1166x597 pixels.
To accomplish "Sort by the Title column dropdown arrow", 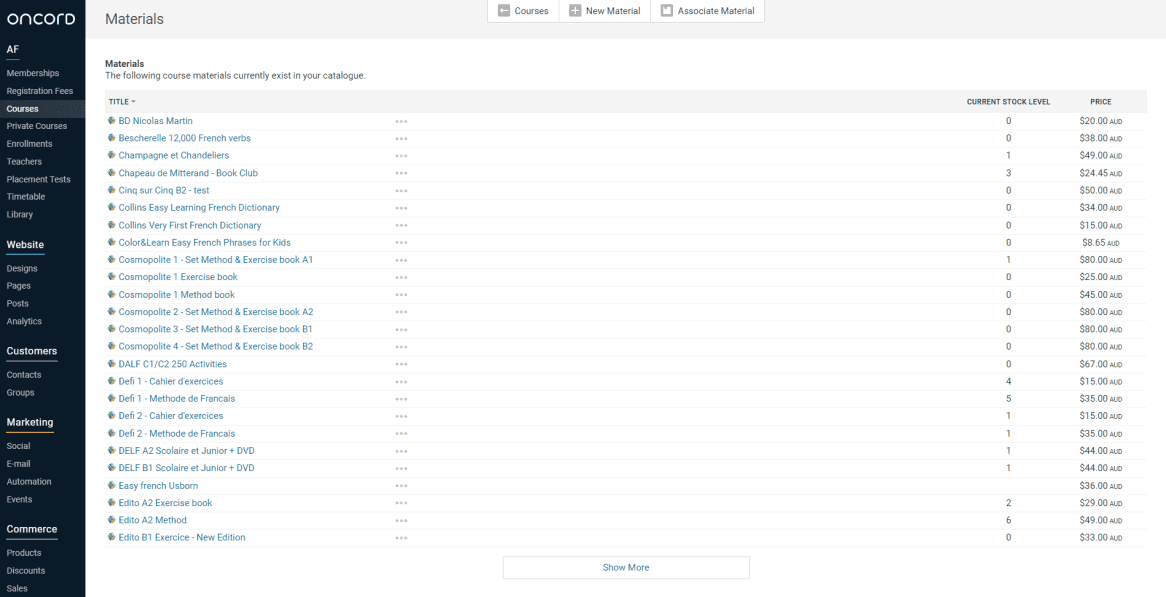I will (x=133, y=102).
